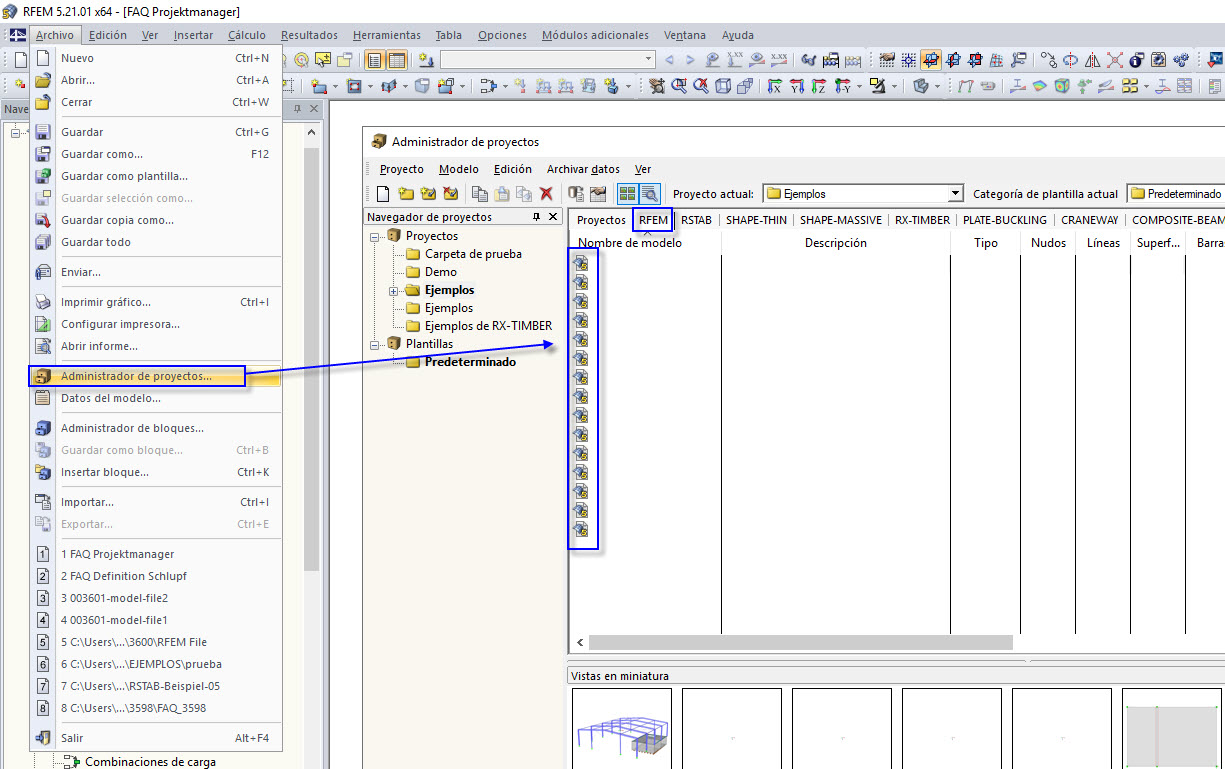Click the Guardar floppy disk icon

[x=43, y=132]
